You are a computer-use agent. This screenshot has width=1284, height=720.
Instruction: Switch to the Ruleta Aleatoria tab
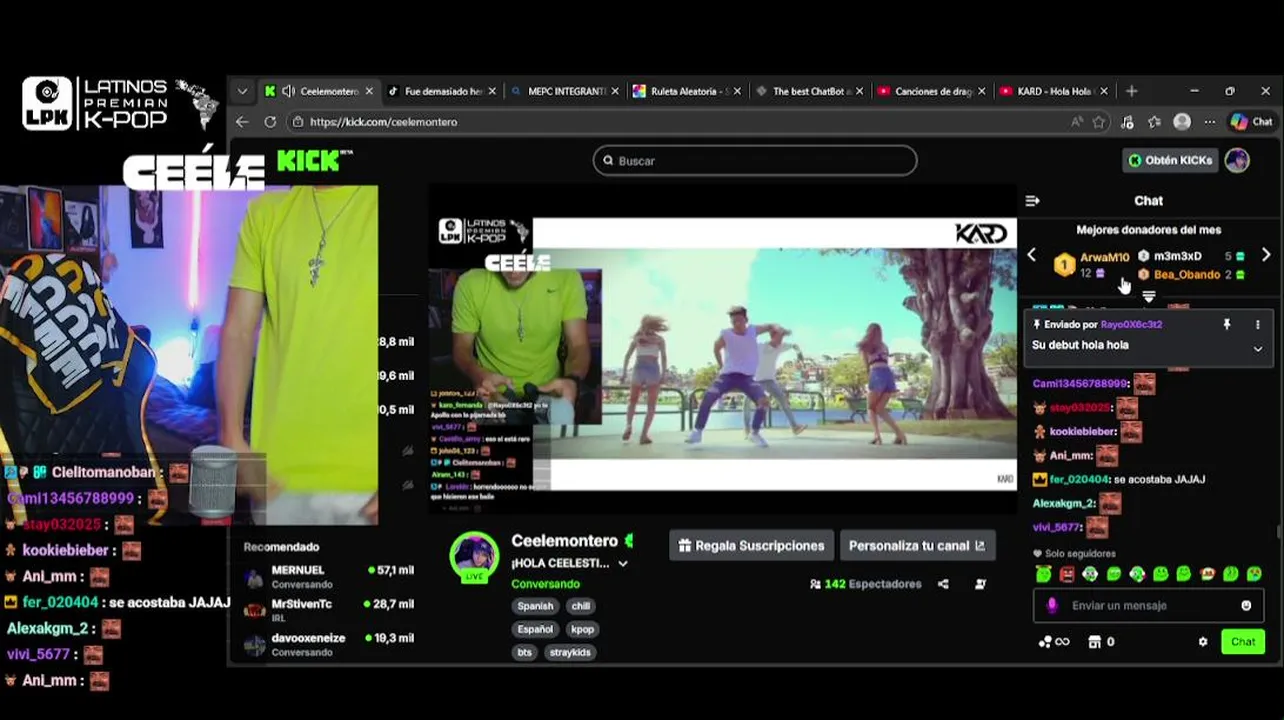coord(687,91)
